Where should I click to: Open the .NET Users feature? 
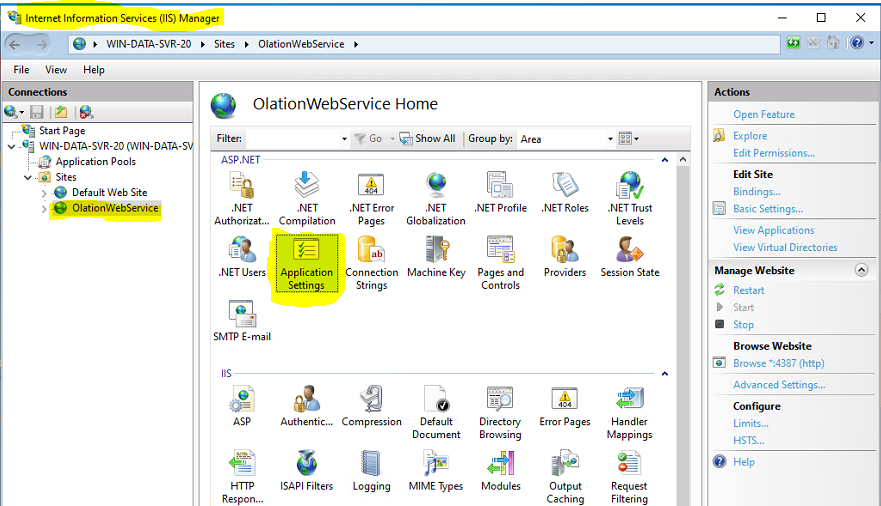(242, 257)
